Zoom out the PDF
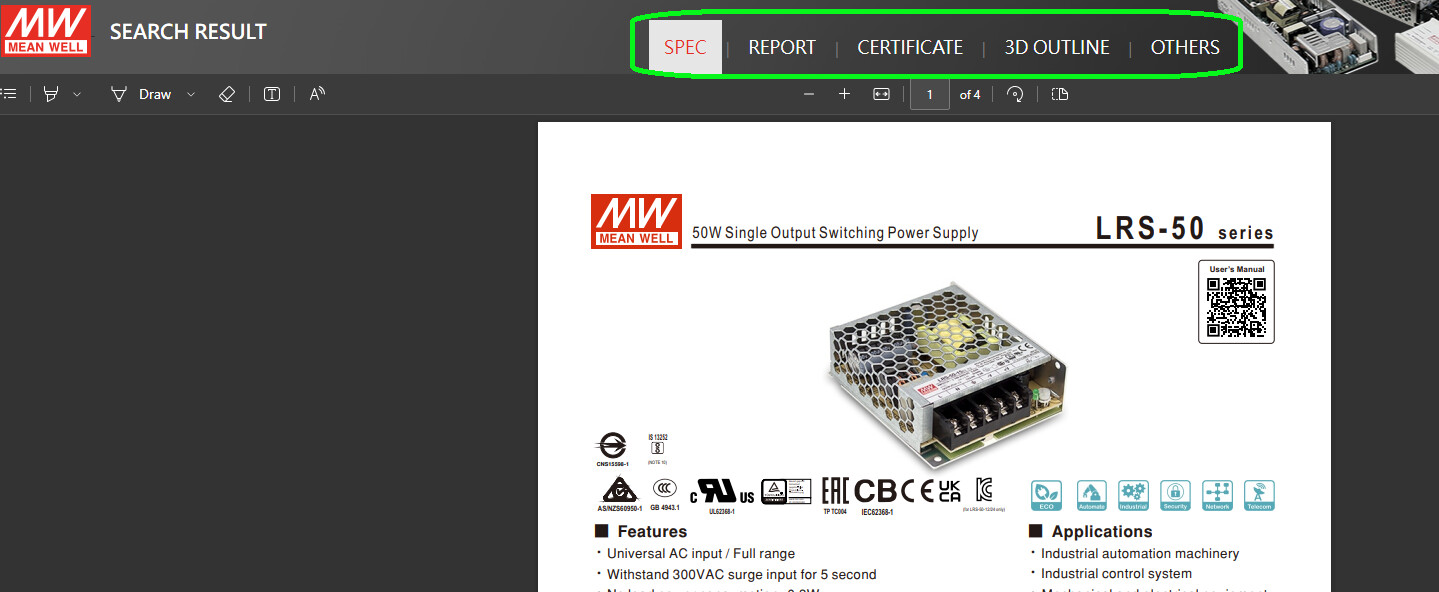The height and width of the screenshot is (592, 1439). [x=809, y=94]
